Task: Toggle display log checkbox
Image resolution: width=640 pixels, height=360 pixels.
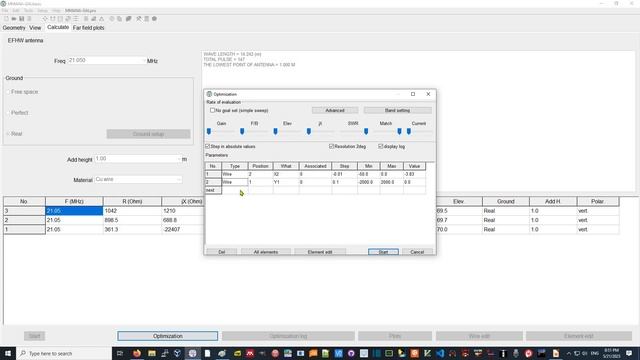Action: (380, 146)
